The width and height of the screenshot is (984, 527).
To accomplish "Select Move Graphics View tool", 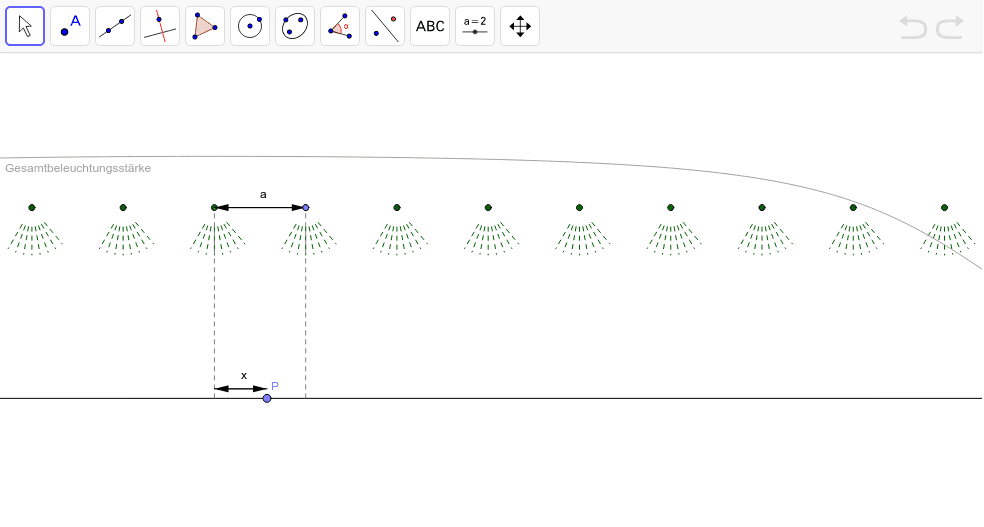I will click(520, 26).
